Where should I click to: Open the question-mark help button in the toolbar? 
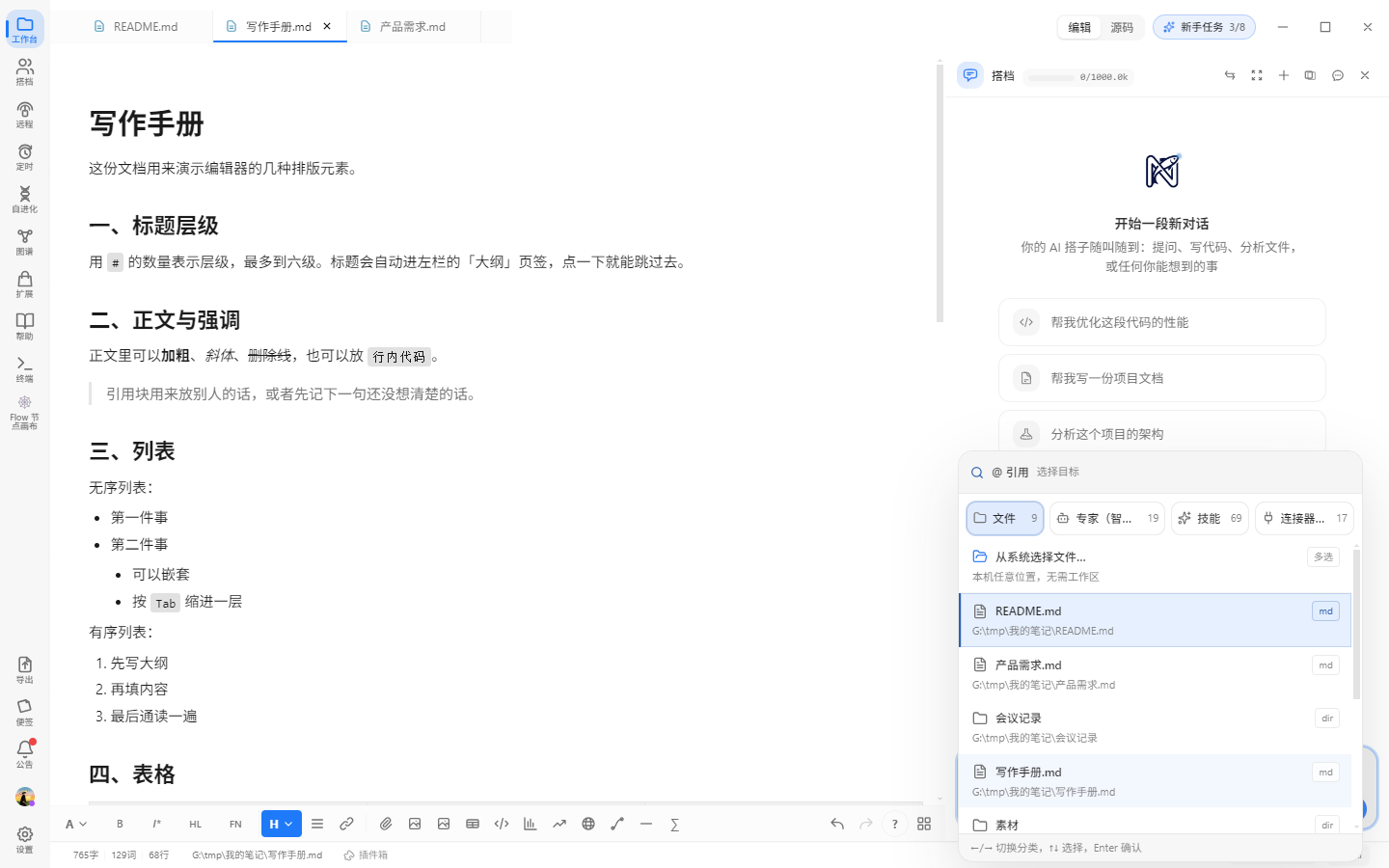895,824
